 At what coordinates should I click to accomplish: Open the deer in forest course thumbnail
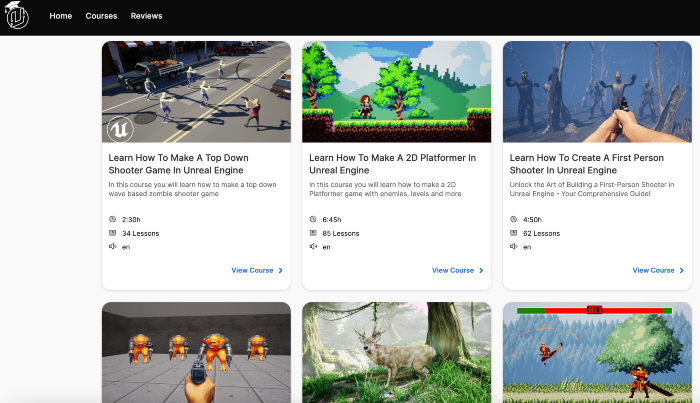[x=396, y=353]
